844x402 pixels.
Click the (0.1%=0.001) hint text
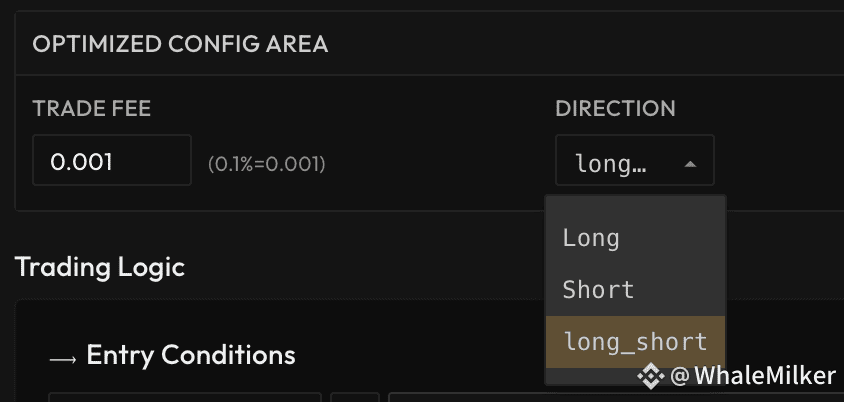[266, 164]
